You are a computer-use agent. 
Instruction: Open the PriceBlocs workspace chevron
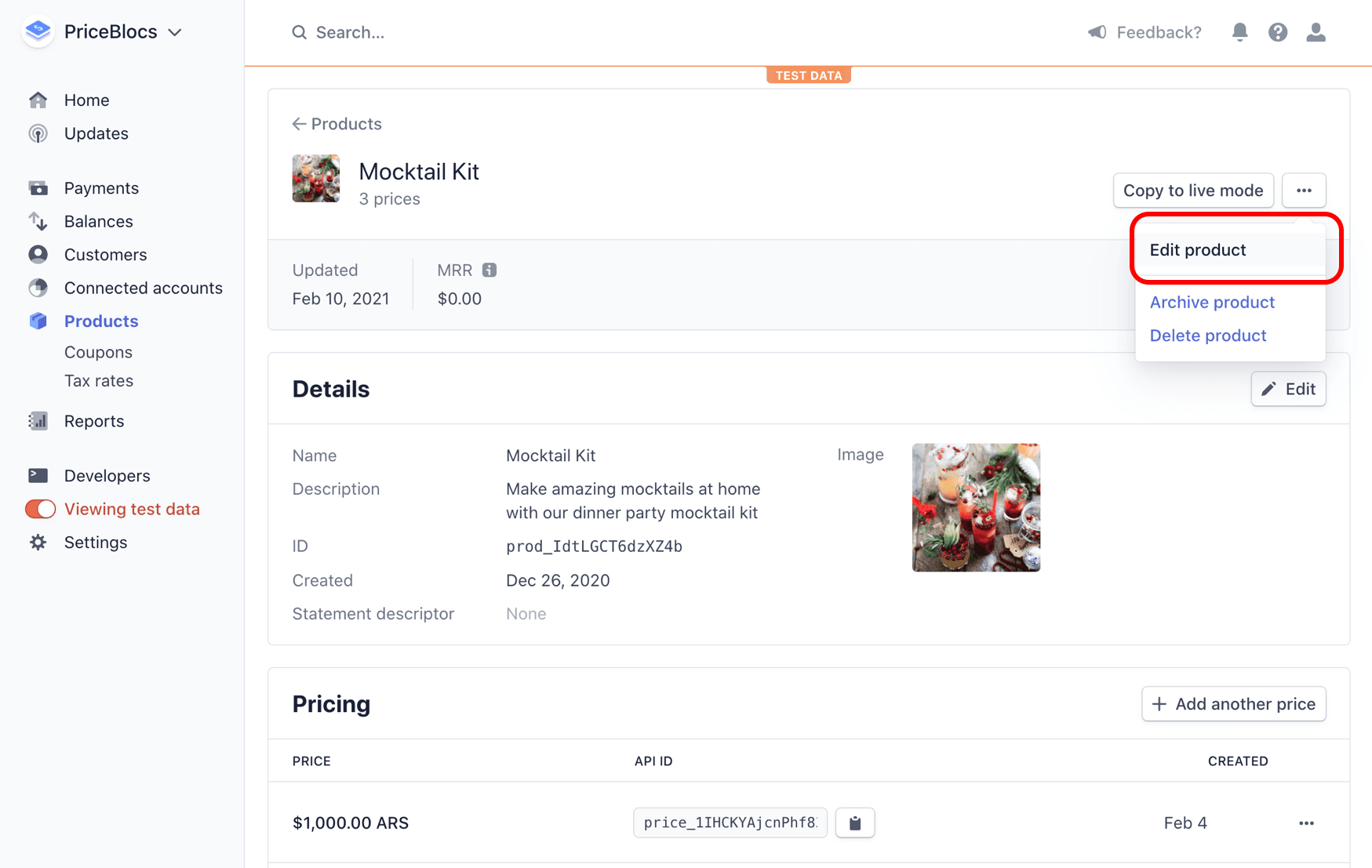click(174, 31)
